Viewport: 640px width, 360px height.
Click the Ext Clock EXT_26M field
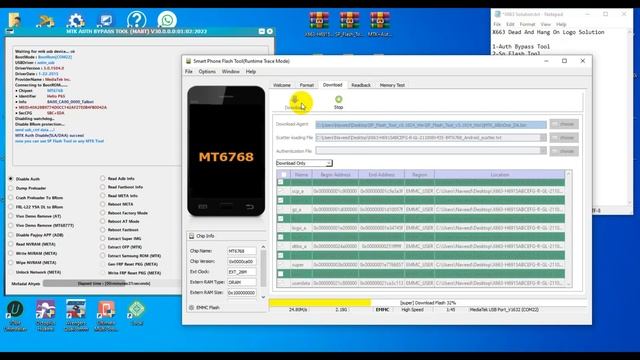(242, 272)
